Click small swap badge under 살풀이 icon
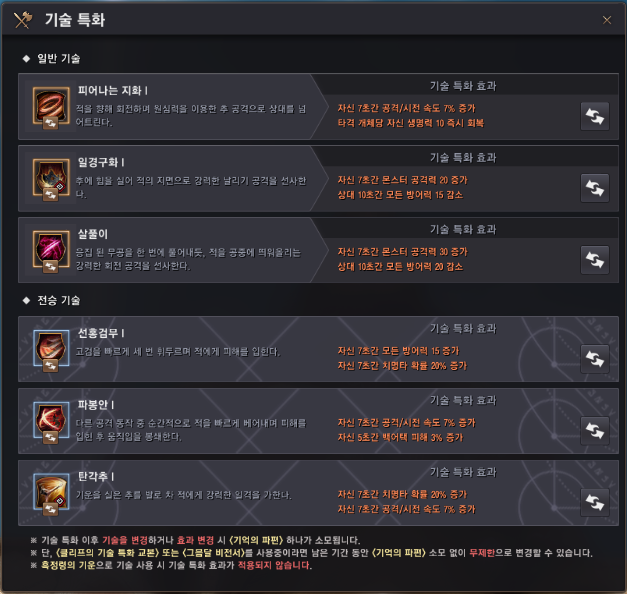The width and height of the screenshot is (627, 594). pyautogui.click(x=50, y=267)
